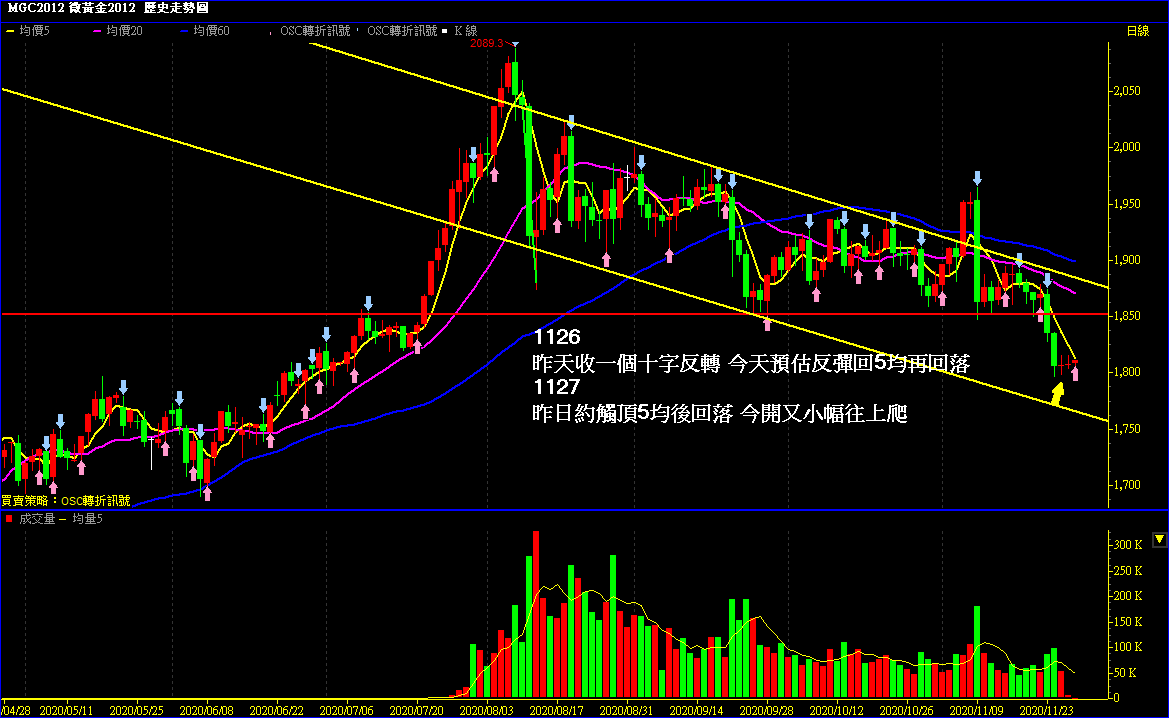This screenshot has width=1169, height=718.
Task: Click the 2089.3 high price label
Action: [x=487, y=43]
